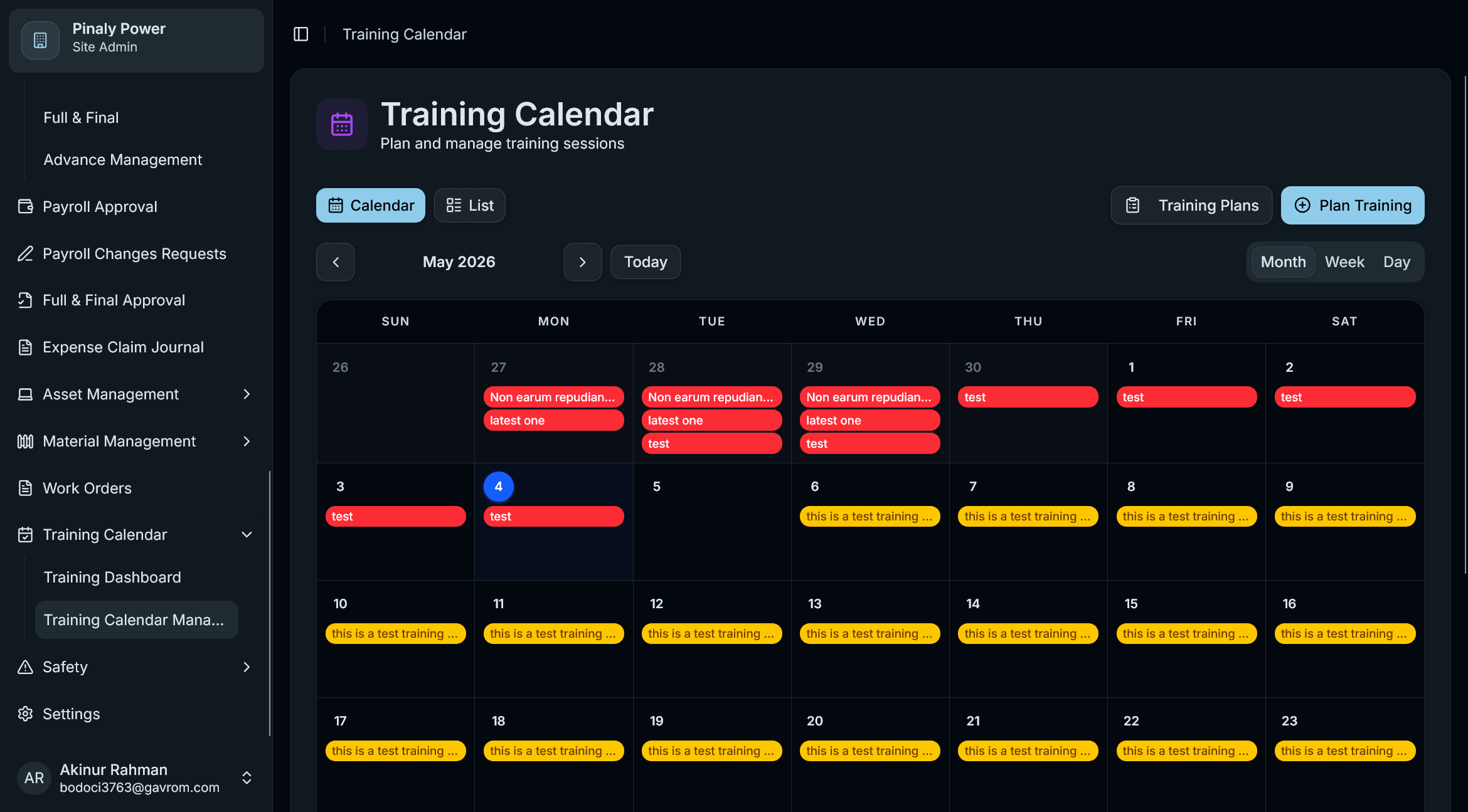Click the Payroll Changes Requests pencil icon
Image resolution: width=1468 pixels, height=812 pixels.
coord(25,253)
